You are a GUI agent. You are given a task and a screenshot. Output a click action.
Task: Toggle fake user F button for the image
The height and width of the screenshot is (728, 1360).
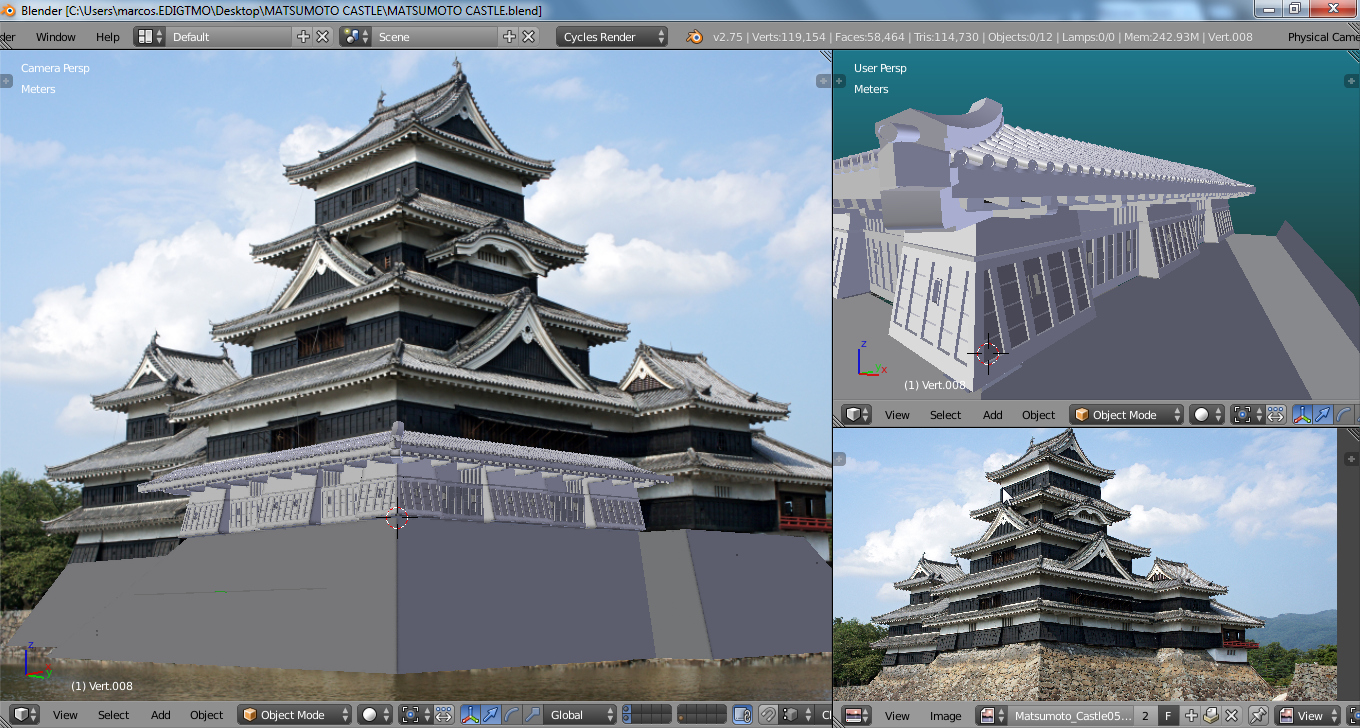(1168, 715)
